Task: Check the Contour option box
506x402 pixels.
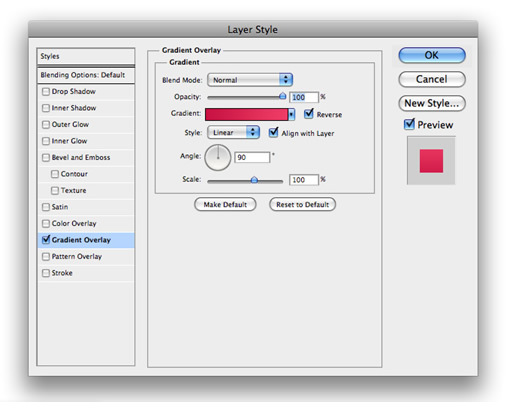Action: pyautogui.click(x=55, y=174)
